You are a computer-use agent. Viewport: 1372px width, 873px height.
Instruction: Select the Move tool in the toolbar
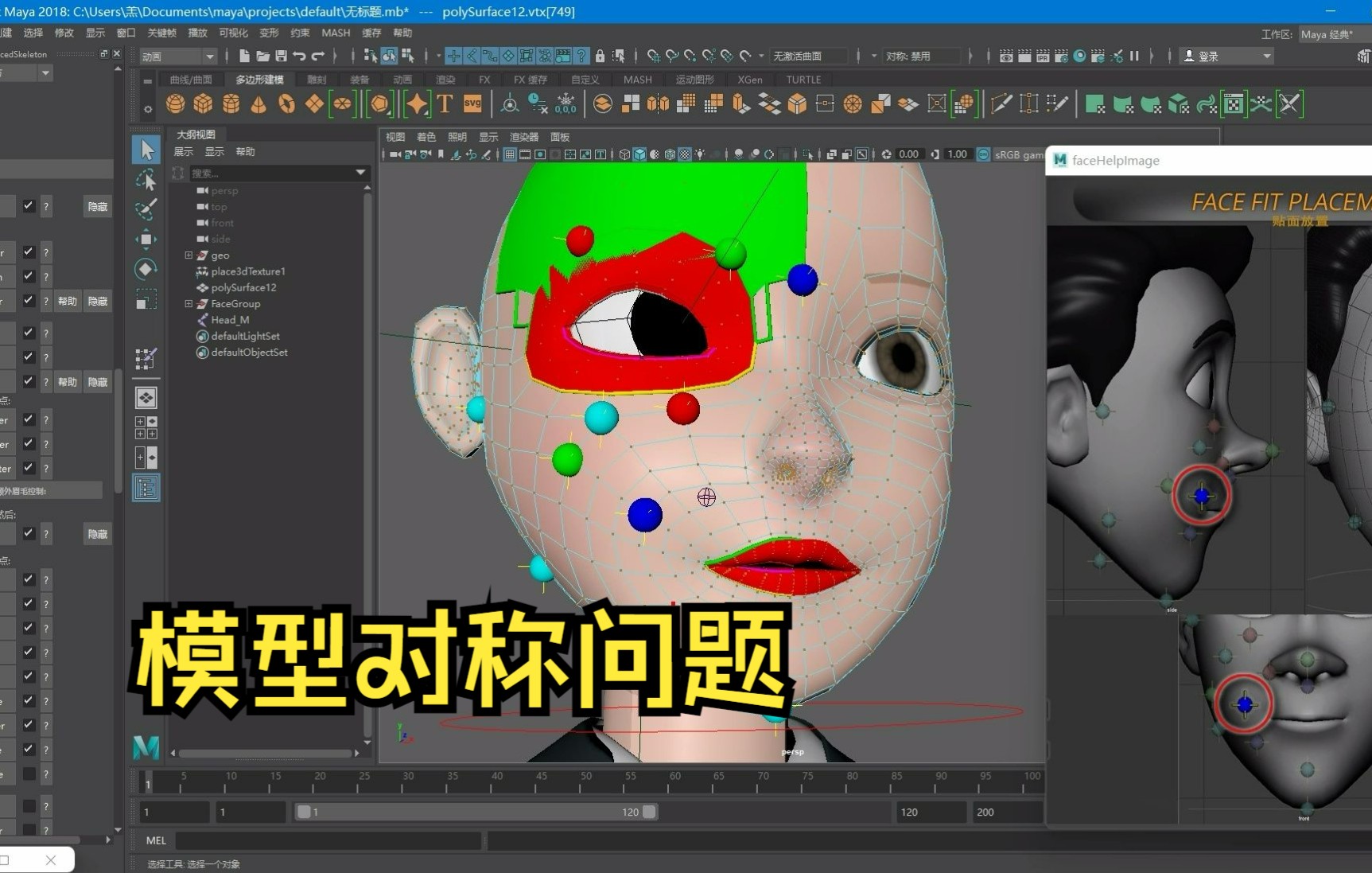click(146, 240)
